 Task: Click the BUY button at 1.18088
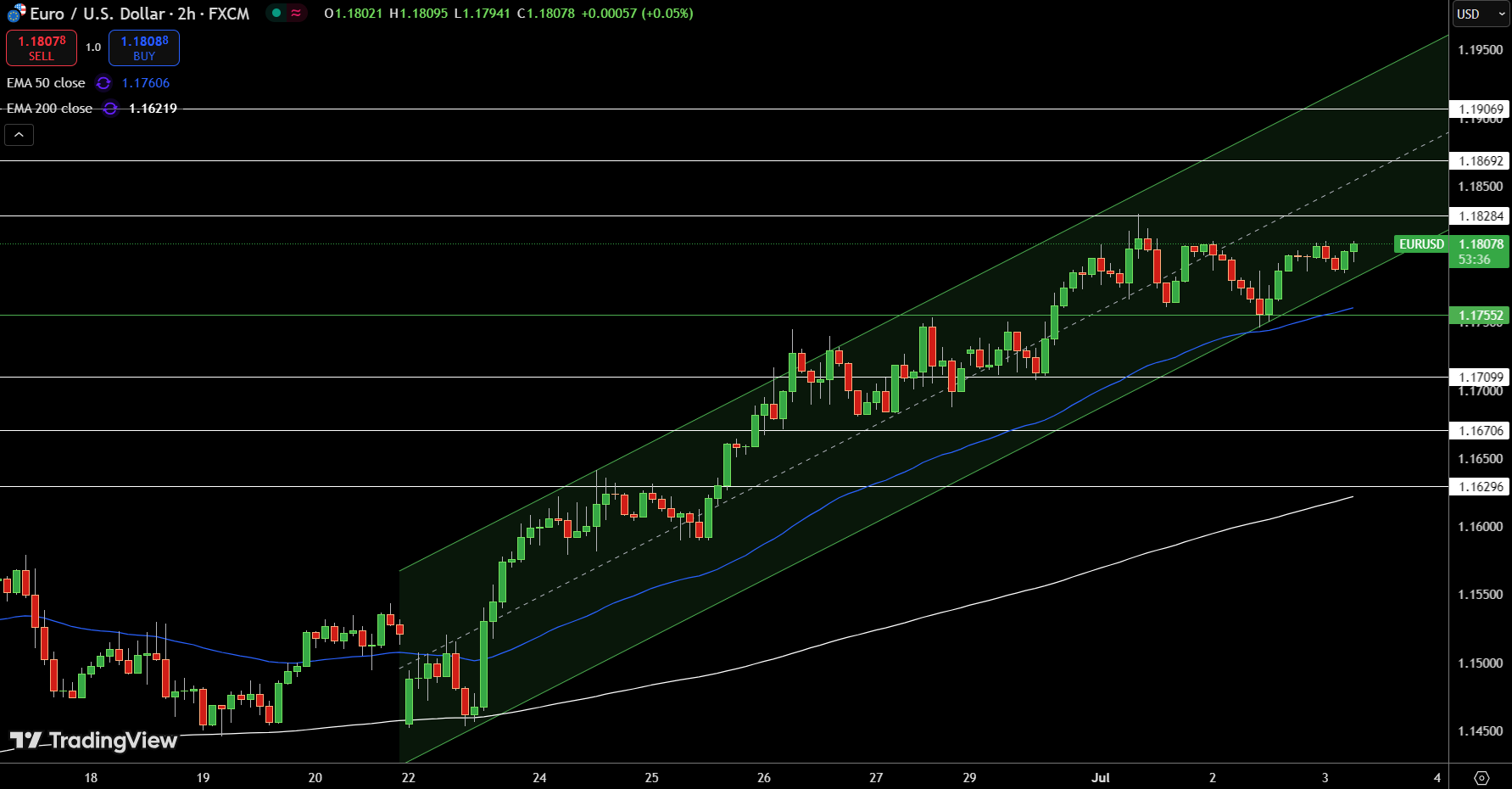[x=144, y=48]
